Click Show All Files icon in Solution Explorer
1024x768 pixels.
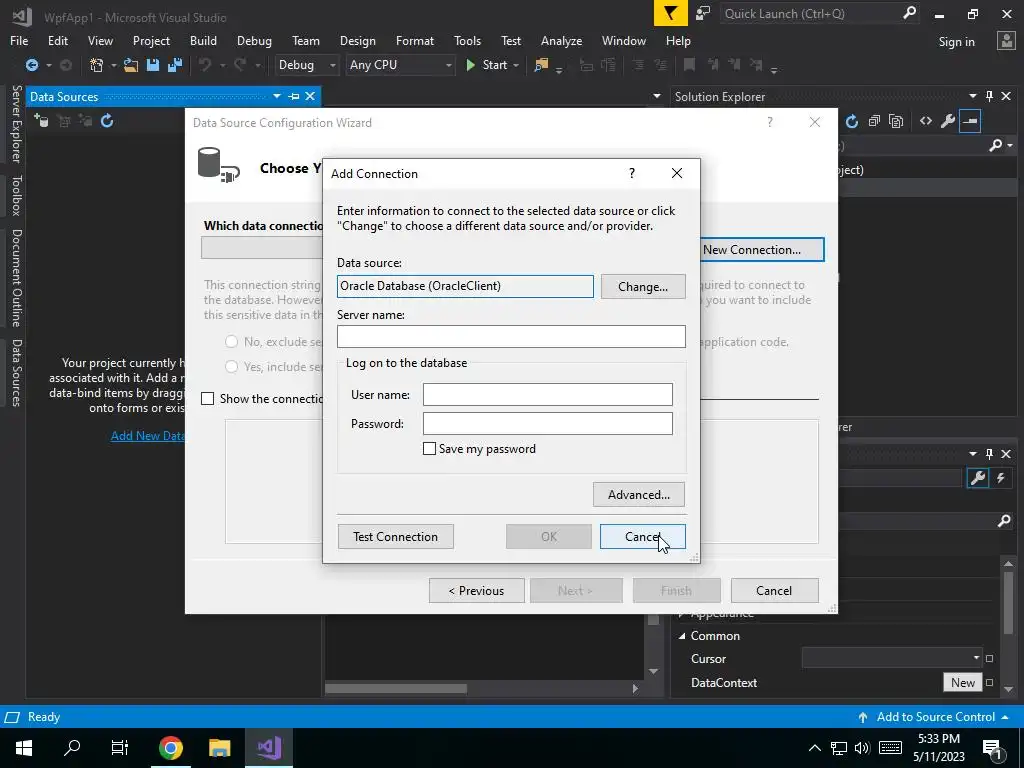(896, 121)
